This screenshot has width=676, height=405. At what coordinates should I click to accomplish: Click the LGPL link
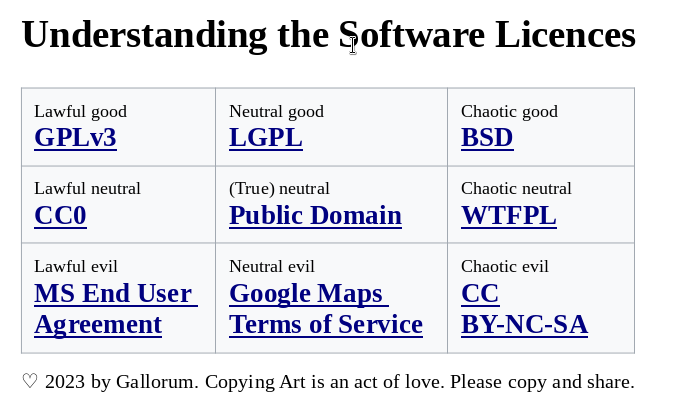(265, 138)
